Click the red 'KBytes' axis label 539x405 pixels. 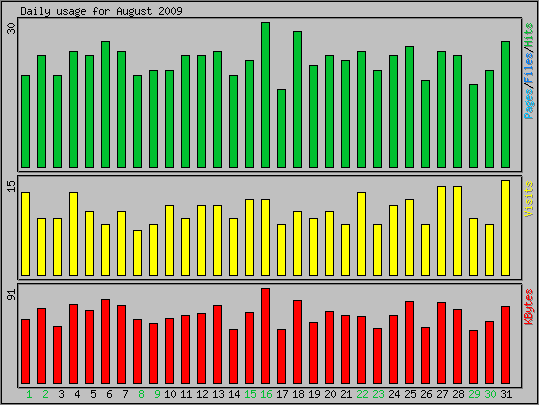(529, 307)
